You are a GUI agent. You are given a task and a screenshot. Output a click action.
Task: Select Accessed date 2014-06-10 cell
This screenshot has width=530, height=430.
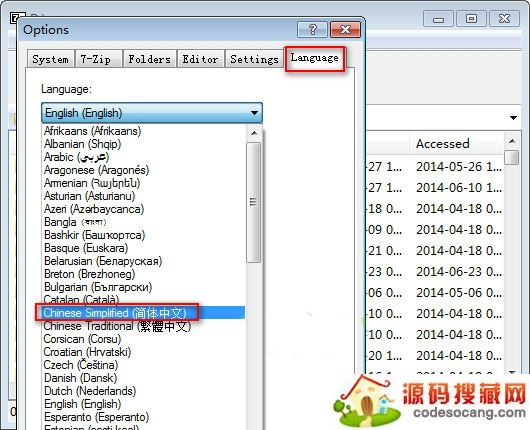[458, 188]
